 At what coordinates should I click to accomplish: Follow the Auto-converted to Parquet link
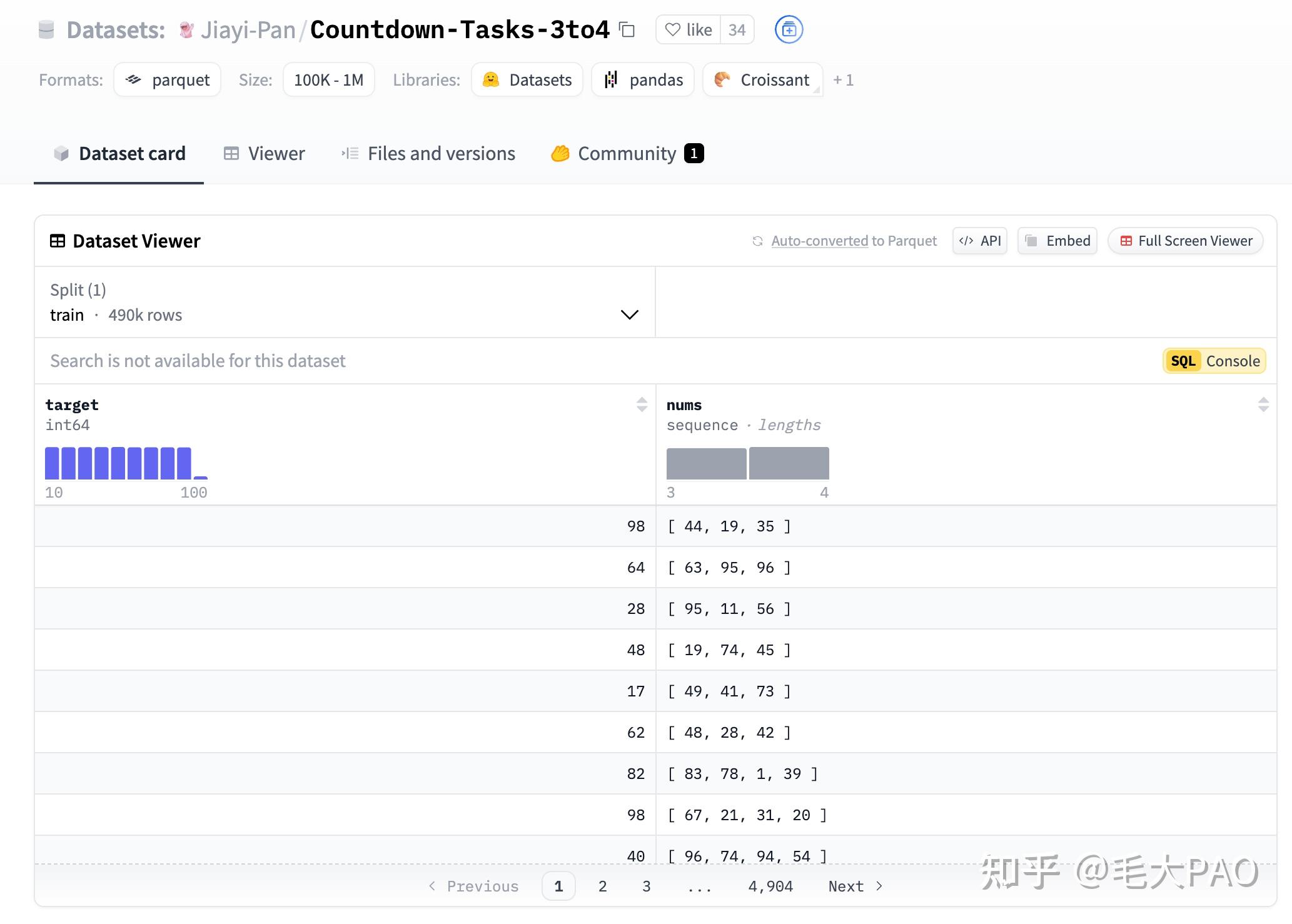pyautogui.click(x=854, y=241)
